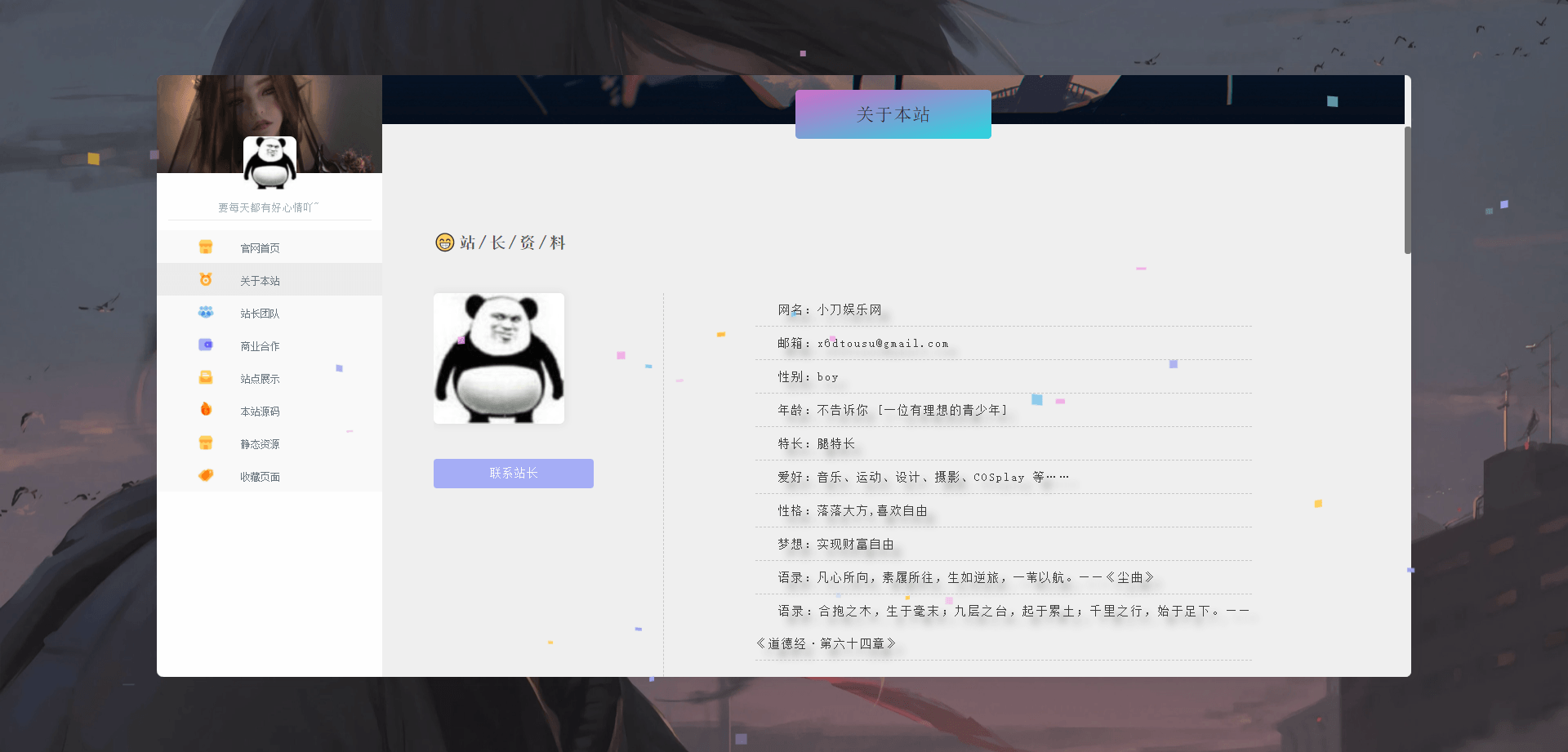Click the large panda portrait image
The height and width of the screenshot is (752, 1568).
(x=498, y=358)
